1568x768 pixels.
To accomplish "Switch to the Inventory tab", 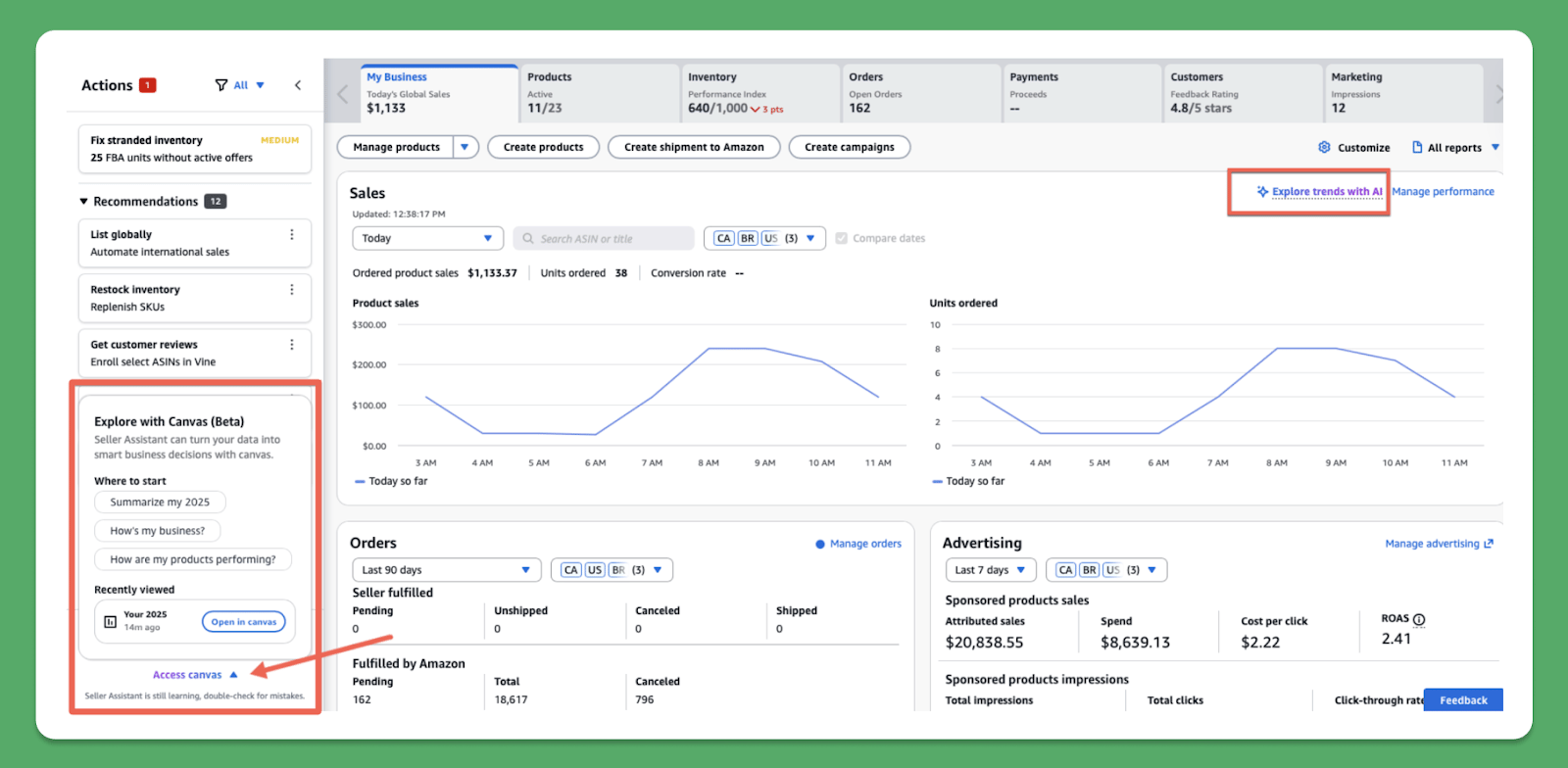I will [759, 92].
